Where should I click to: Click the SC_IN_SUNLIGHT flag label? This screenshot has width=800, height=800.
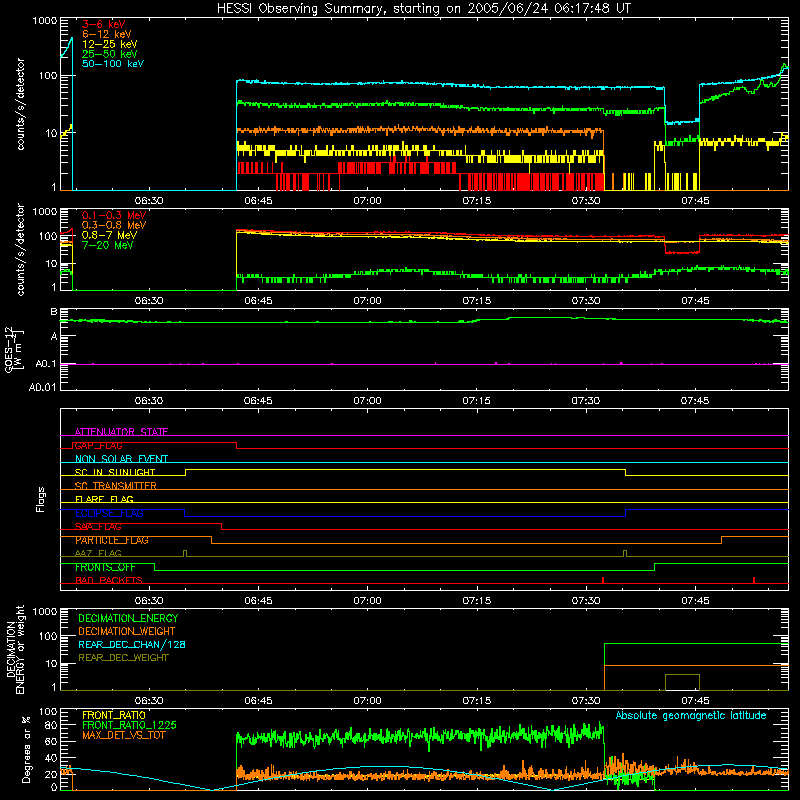(115, 472)
